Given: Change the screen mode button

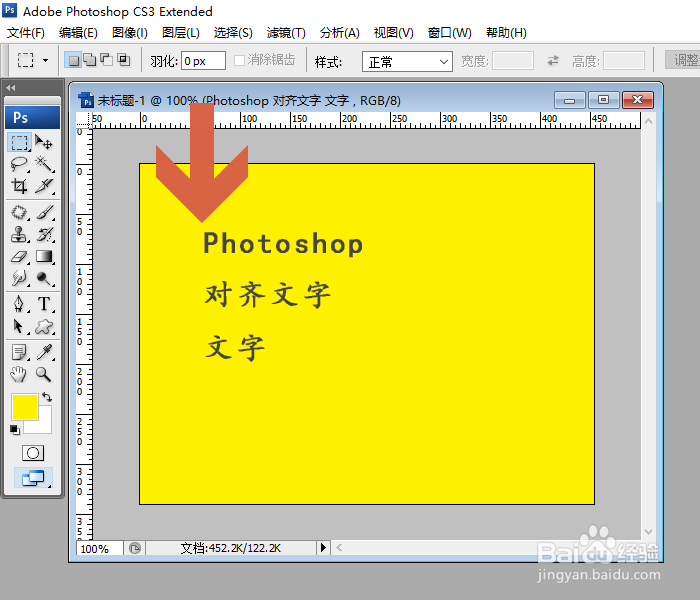Looking at the screenshot, I should [x=33, y=478].
